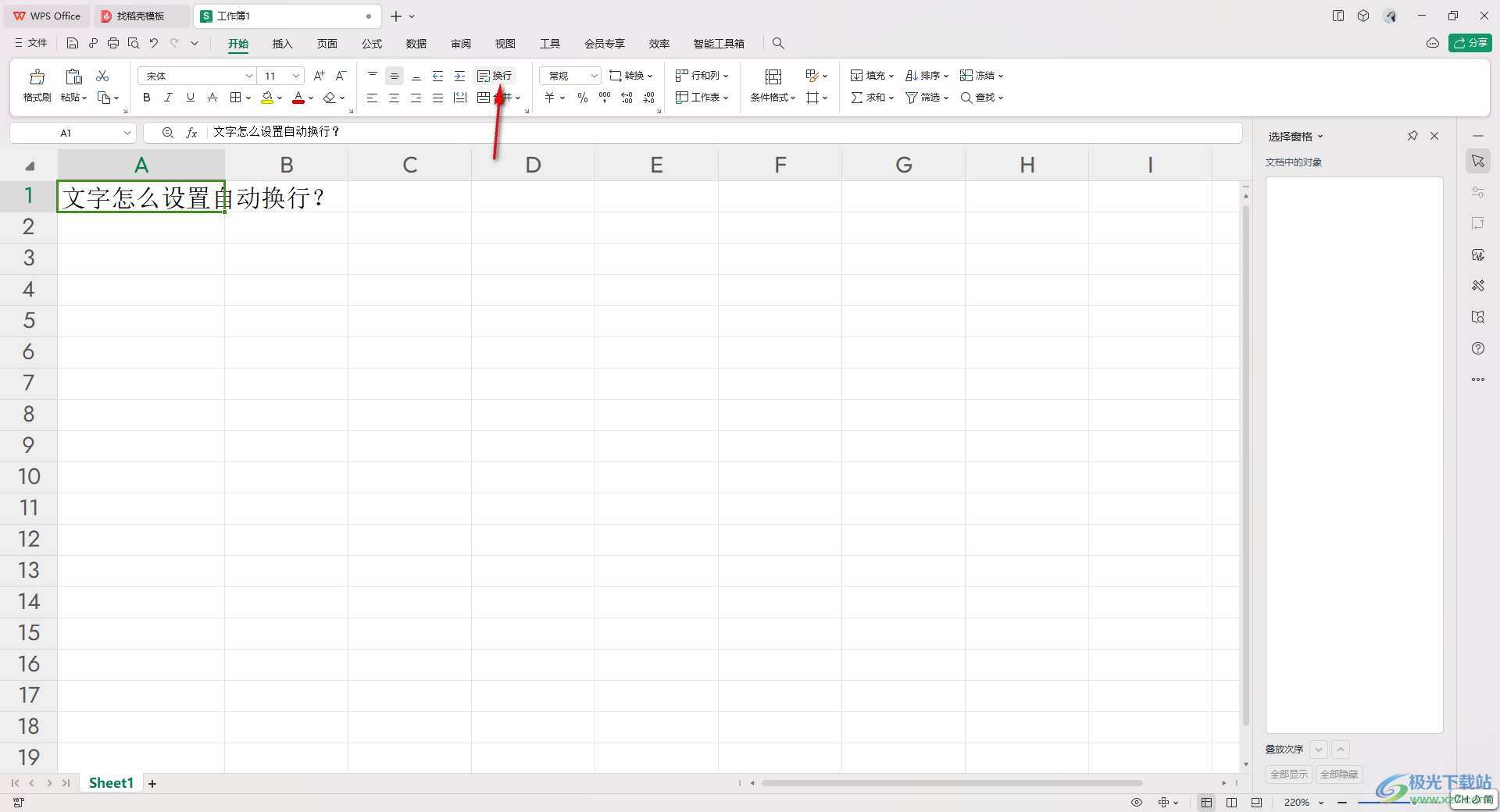Click the Strikethrough text icon
Screen dimensions: 1500x812
point(212,98)
